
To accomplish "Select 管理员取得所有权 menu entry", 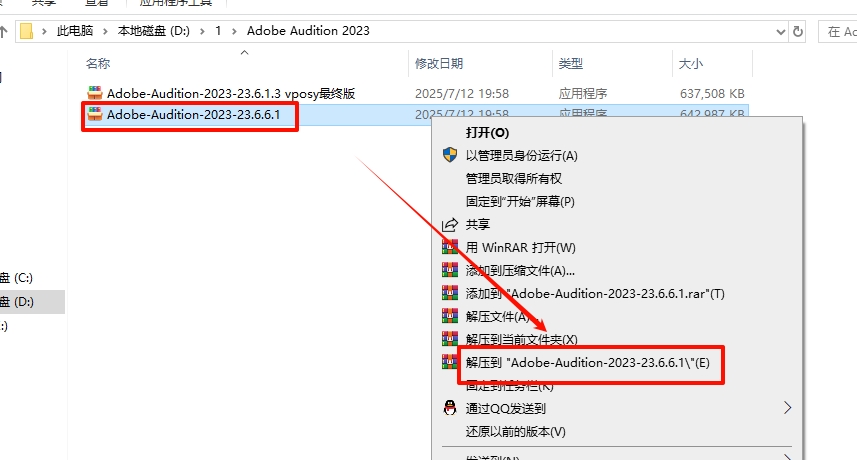I will 617,179.
